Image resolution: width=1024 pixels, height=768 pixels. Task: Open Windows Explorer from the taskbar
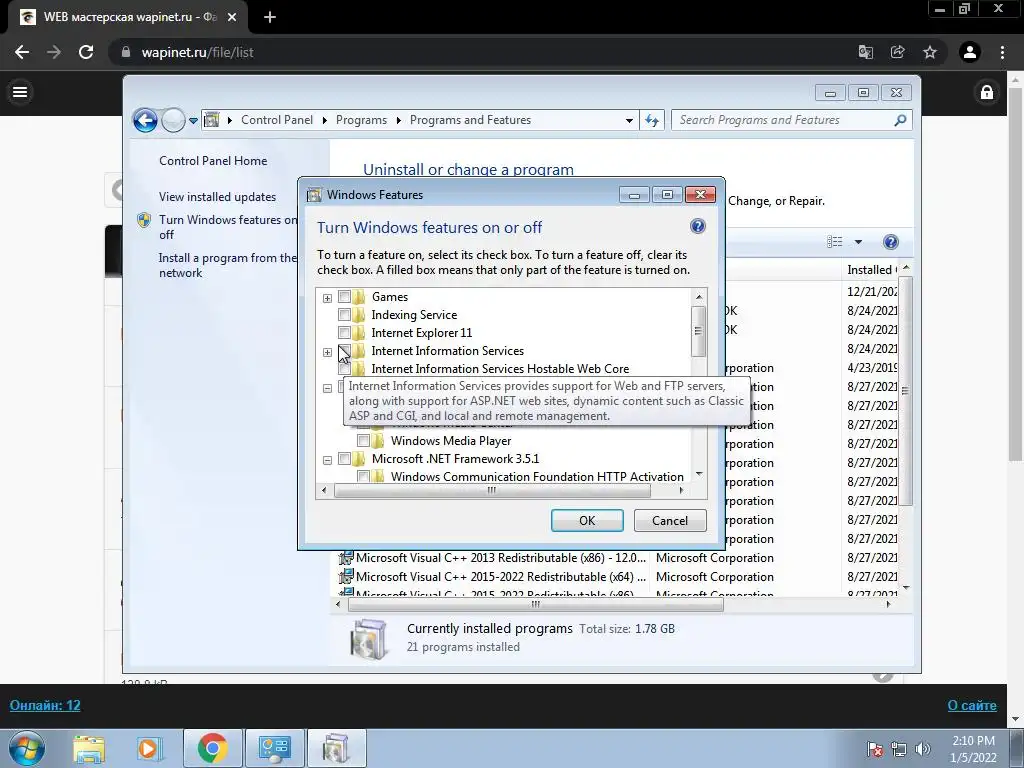89,748
